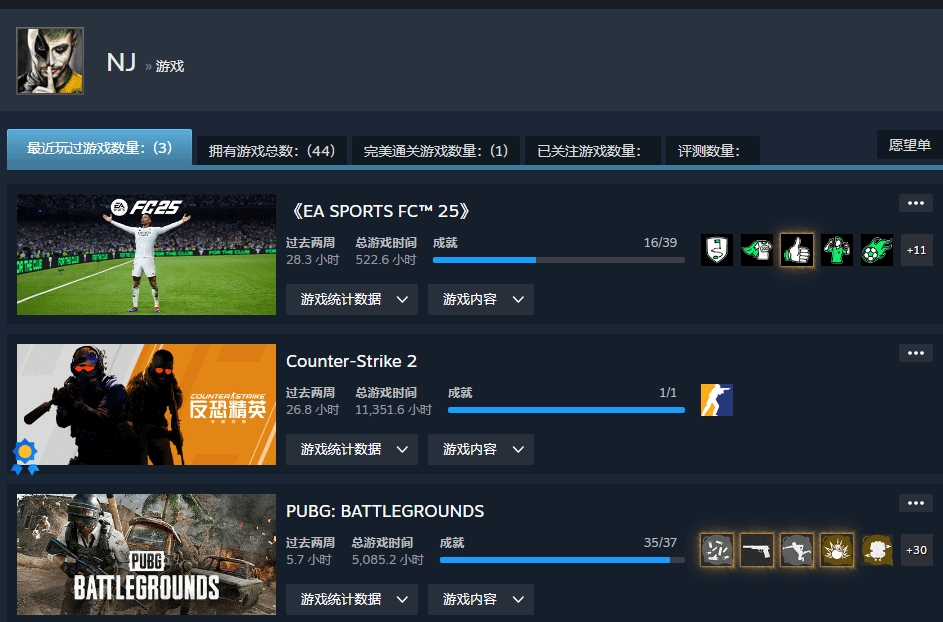Click the 16/39 achievement count

tap(660, 242)
